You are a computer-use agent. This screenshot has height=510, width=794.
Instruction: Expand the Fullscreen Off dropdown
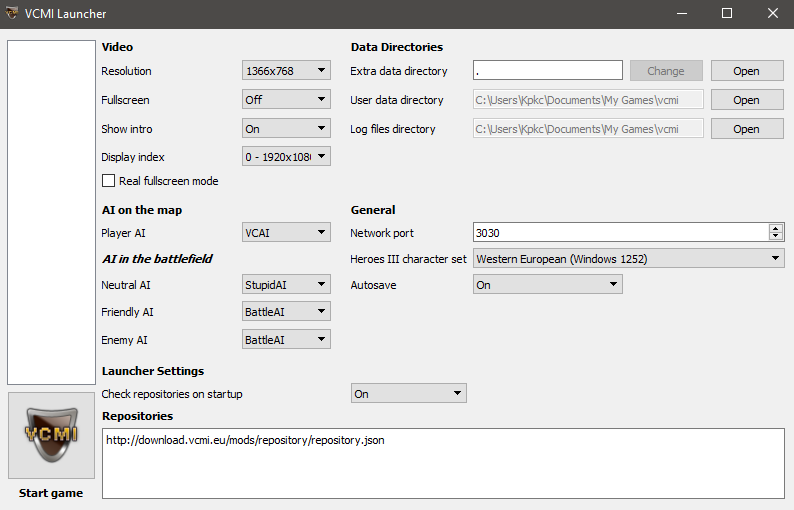[286, 100]
